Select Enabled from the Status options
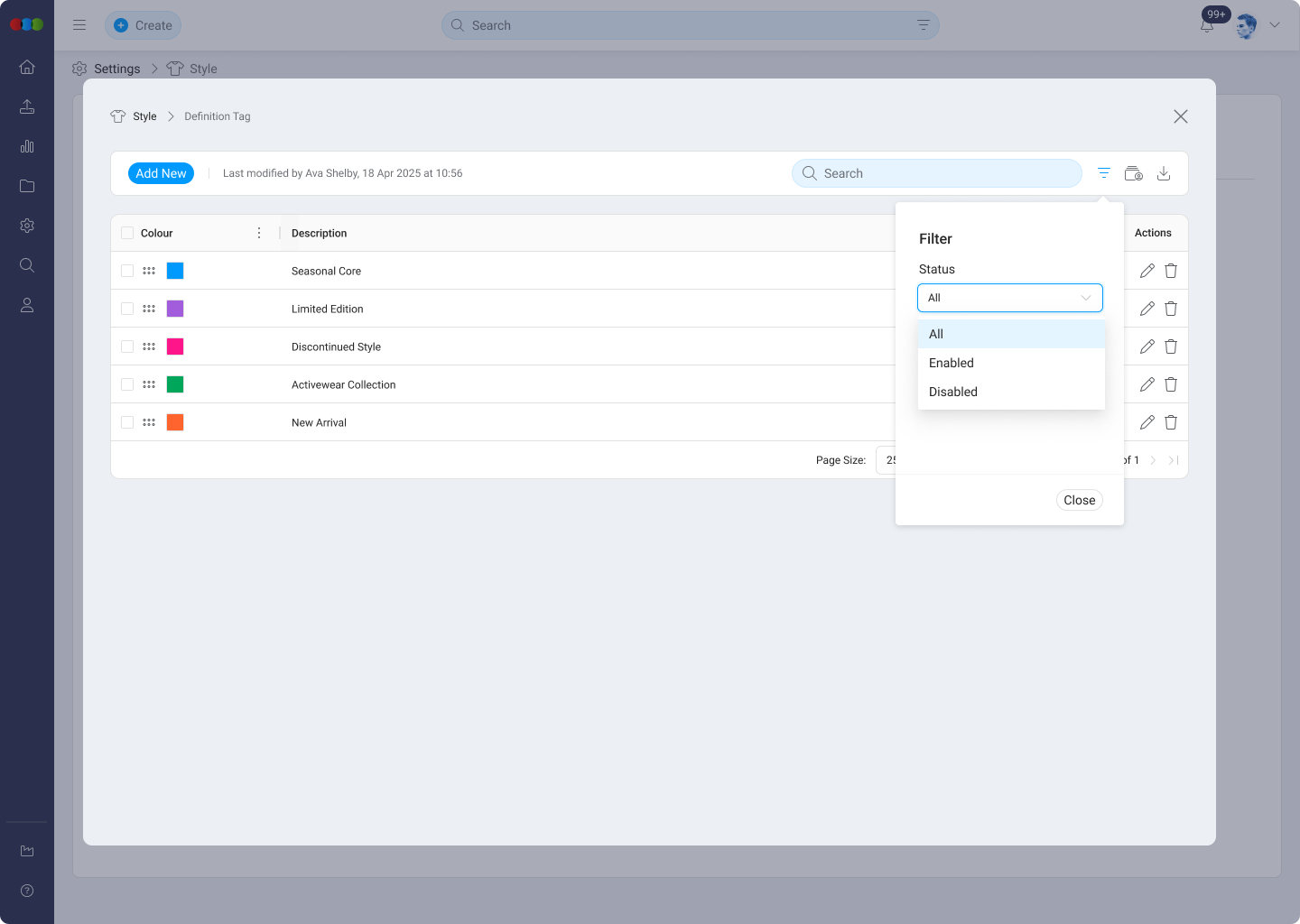 951,363
